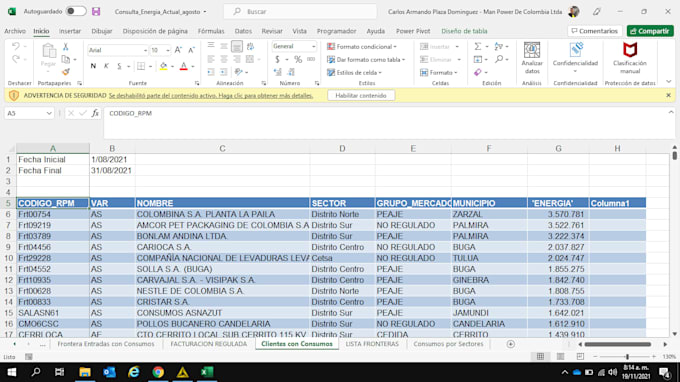Collapse the ribbon with the chevron
Screen dimensions: 680x382
pos(668,82)
